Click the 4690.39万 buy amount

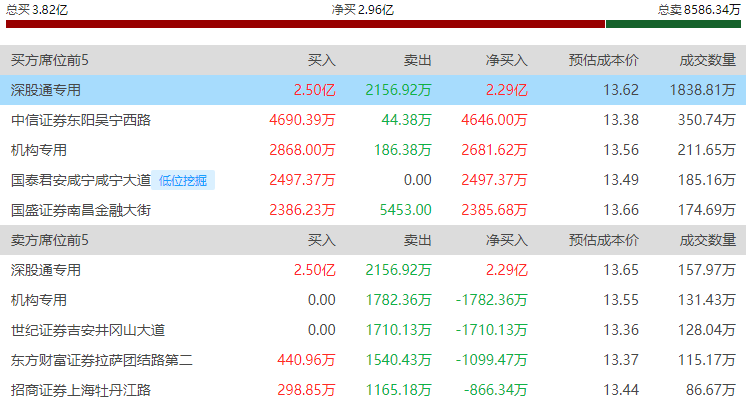[x=302, y=120]
